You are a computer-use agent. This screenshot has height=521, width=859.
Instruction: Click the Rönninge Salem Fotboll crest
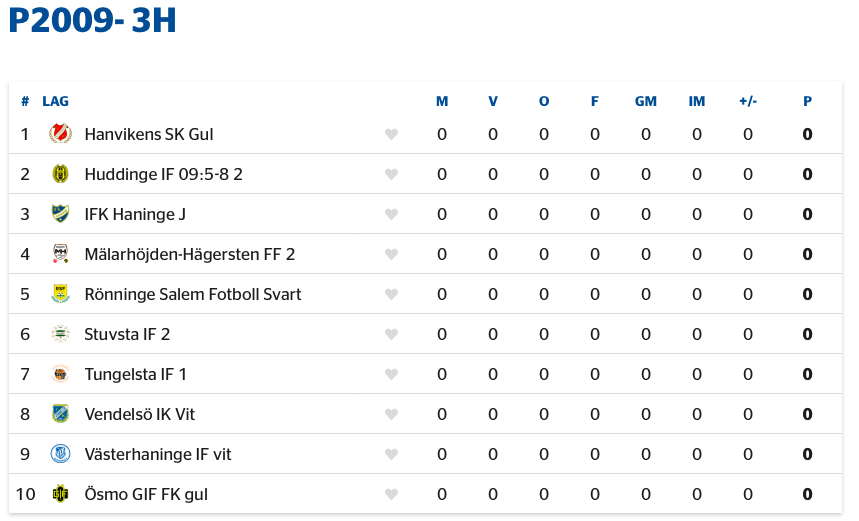[60, 294]
